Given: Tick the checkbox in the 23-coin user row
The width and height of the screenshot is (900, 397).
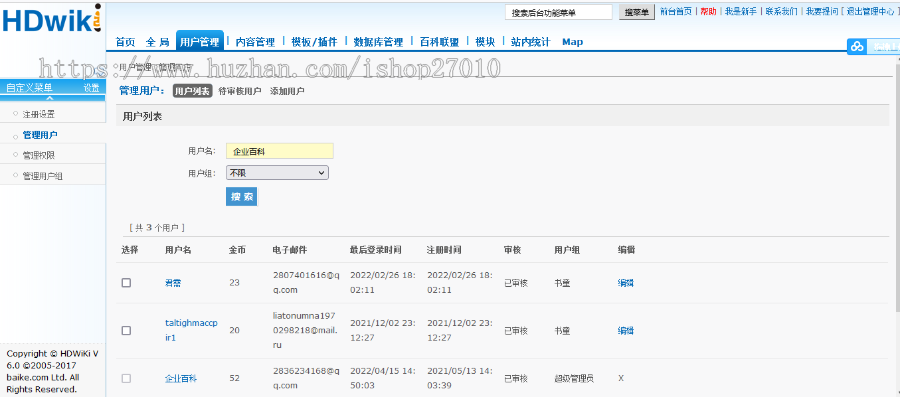Looking at the screenshot, I should click(126, 283).
